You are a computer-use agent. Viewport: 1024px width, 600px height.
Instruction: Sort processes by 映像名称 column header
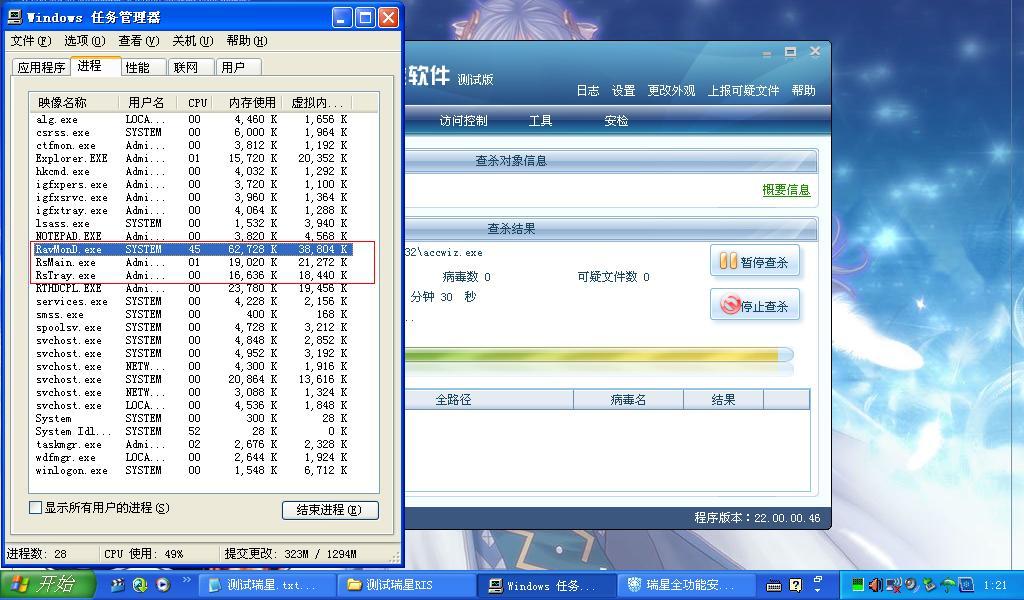(74, 103)
